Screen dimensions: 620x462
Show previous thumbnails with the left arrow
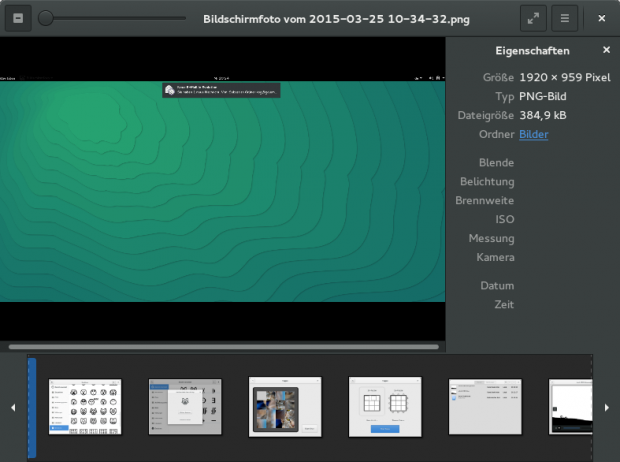(x=13, y=407)
